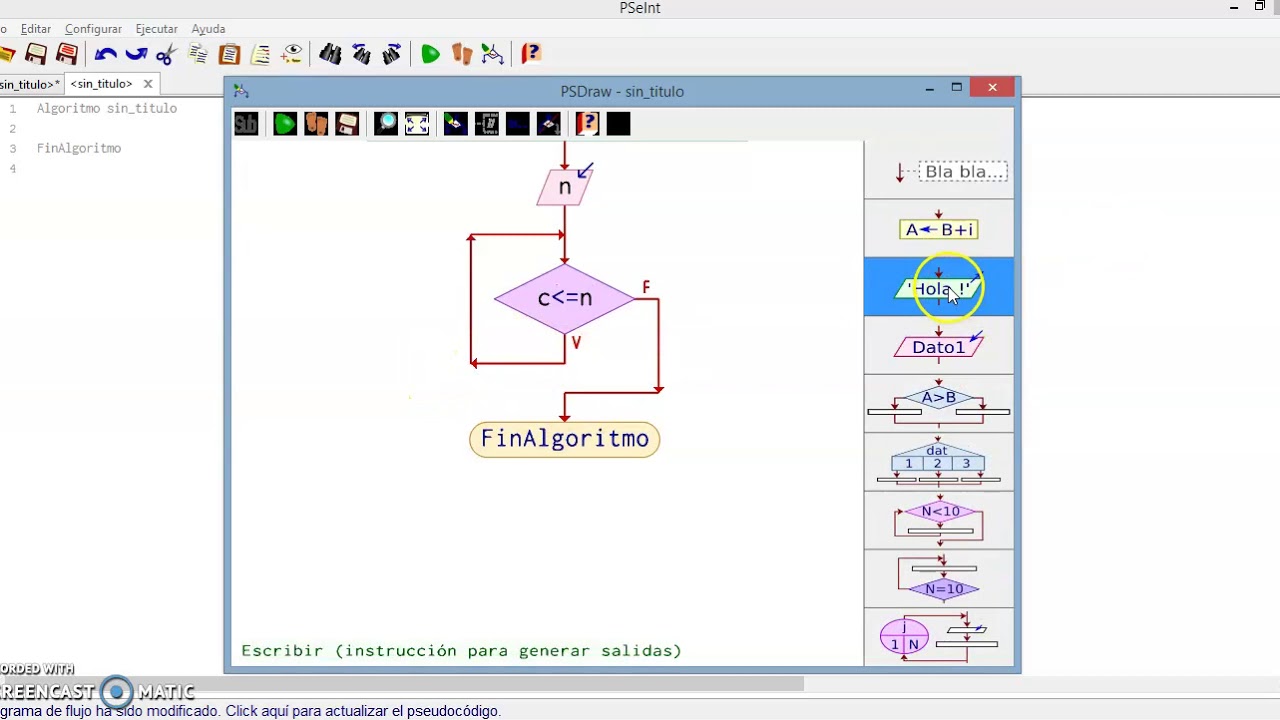Viewport: 1280px width, 720px height.
Task: Switch to the sin_titulo* tab
Action: click(x=30, y=84)
